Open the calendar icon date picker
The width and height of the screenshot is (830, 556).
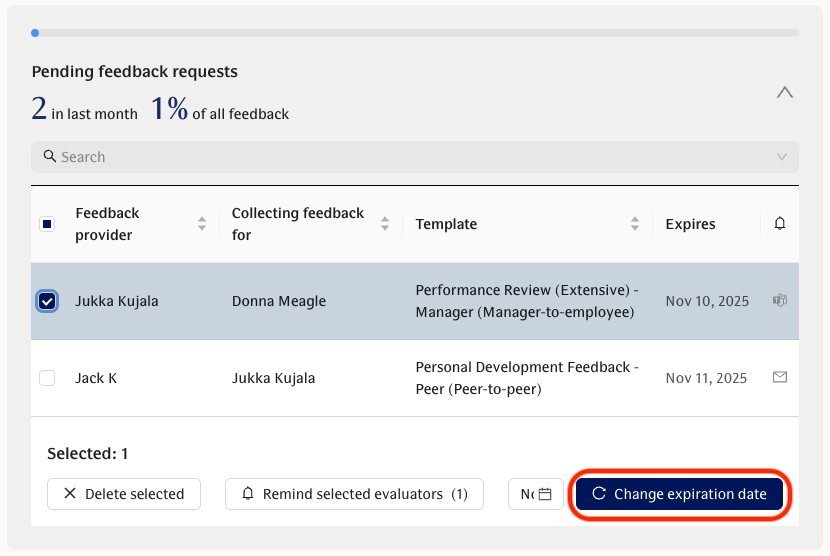point(545,494)
